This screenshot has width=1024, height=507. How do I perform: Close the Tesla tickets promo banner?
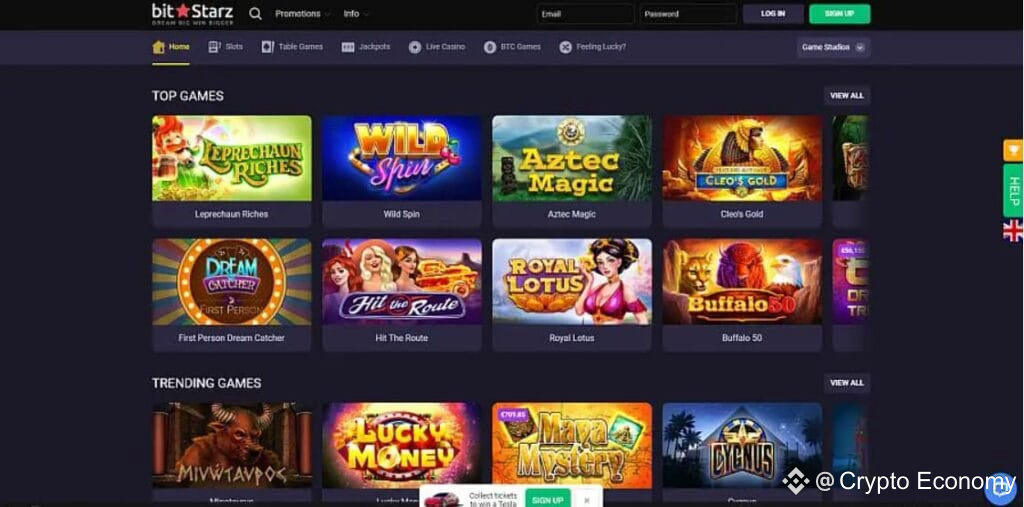(587, 500)
